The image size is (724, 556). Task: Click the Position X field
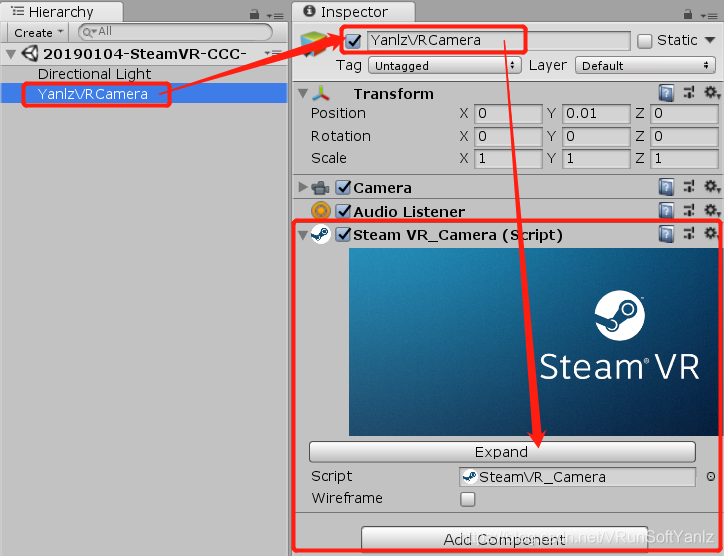(508, 114)
